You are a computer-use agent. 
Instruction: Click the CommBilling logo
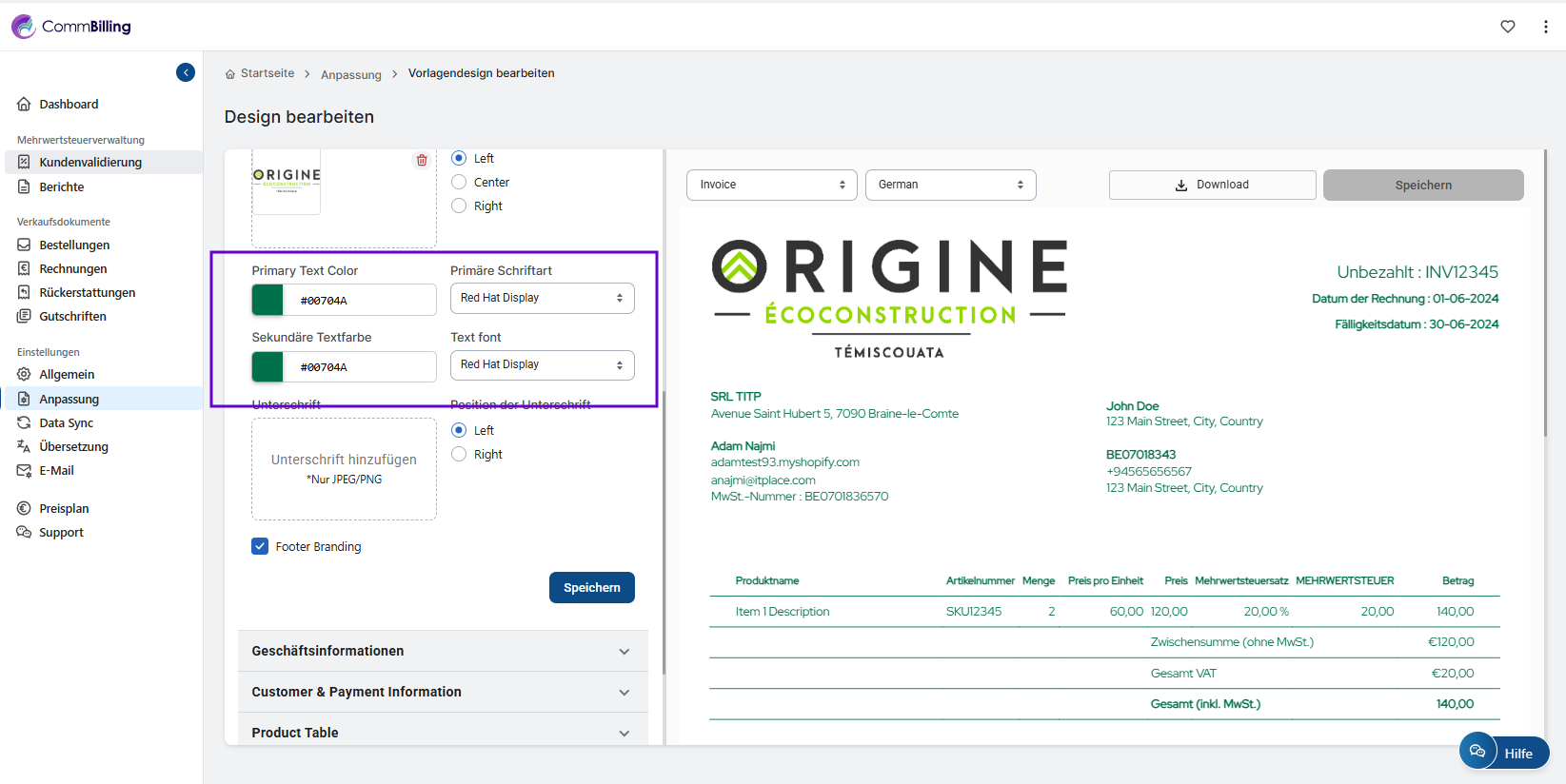click(71, 27)
